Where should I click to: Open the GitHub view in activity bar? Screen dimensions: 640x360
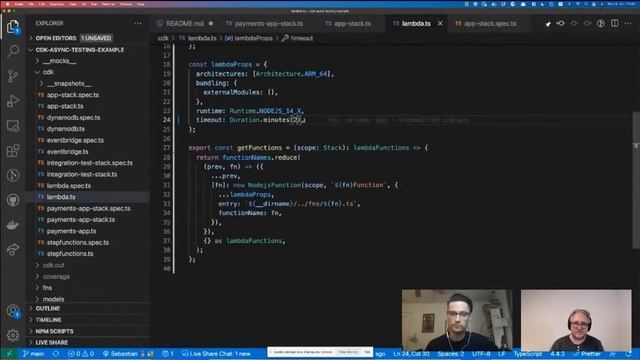13,200
